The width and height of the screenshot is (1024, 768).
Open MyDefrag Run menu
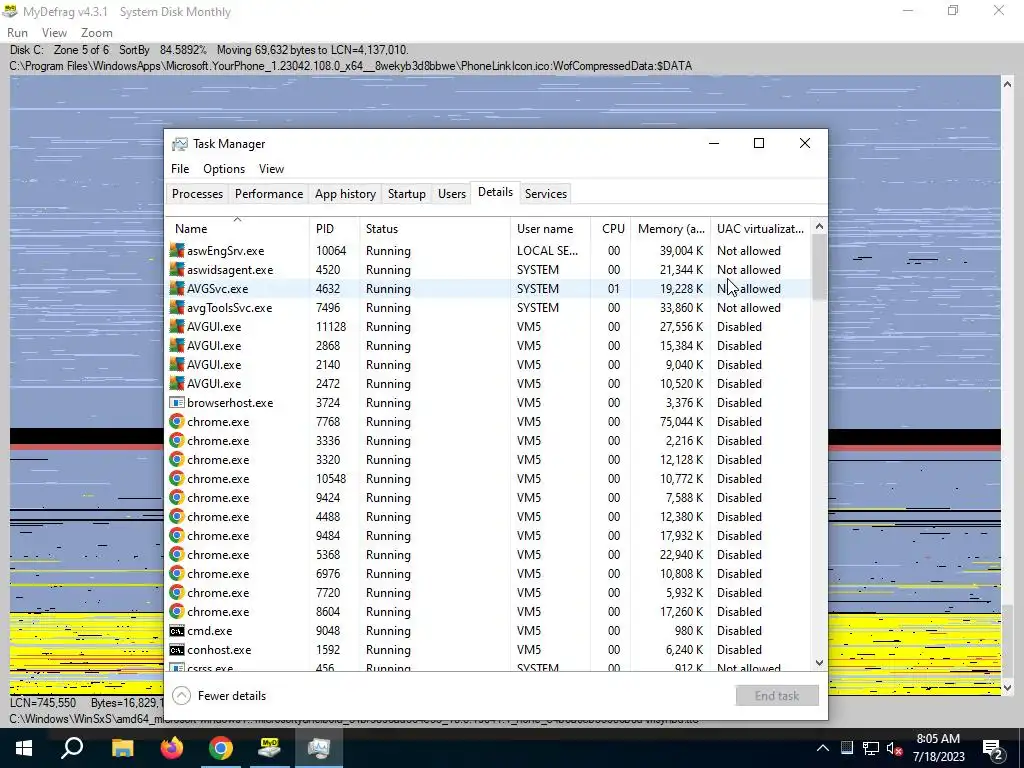tap(18, 33)
